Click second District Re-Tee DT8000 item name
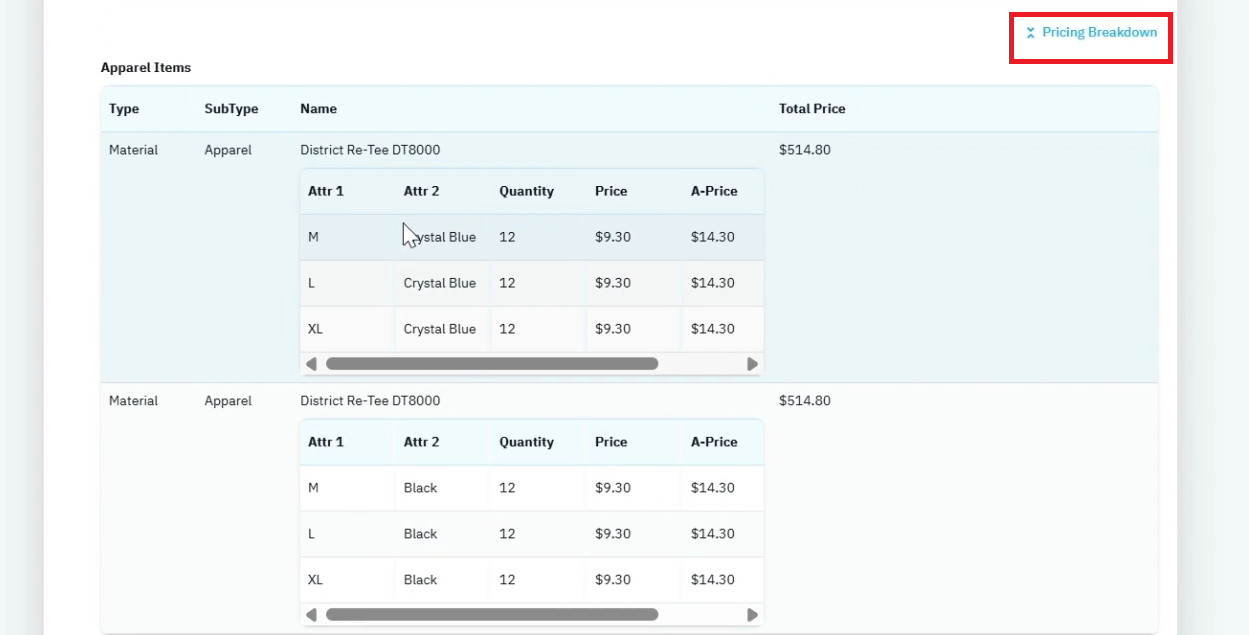The height and width of the screenshot is (635, 1249). tap(370, 401)
